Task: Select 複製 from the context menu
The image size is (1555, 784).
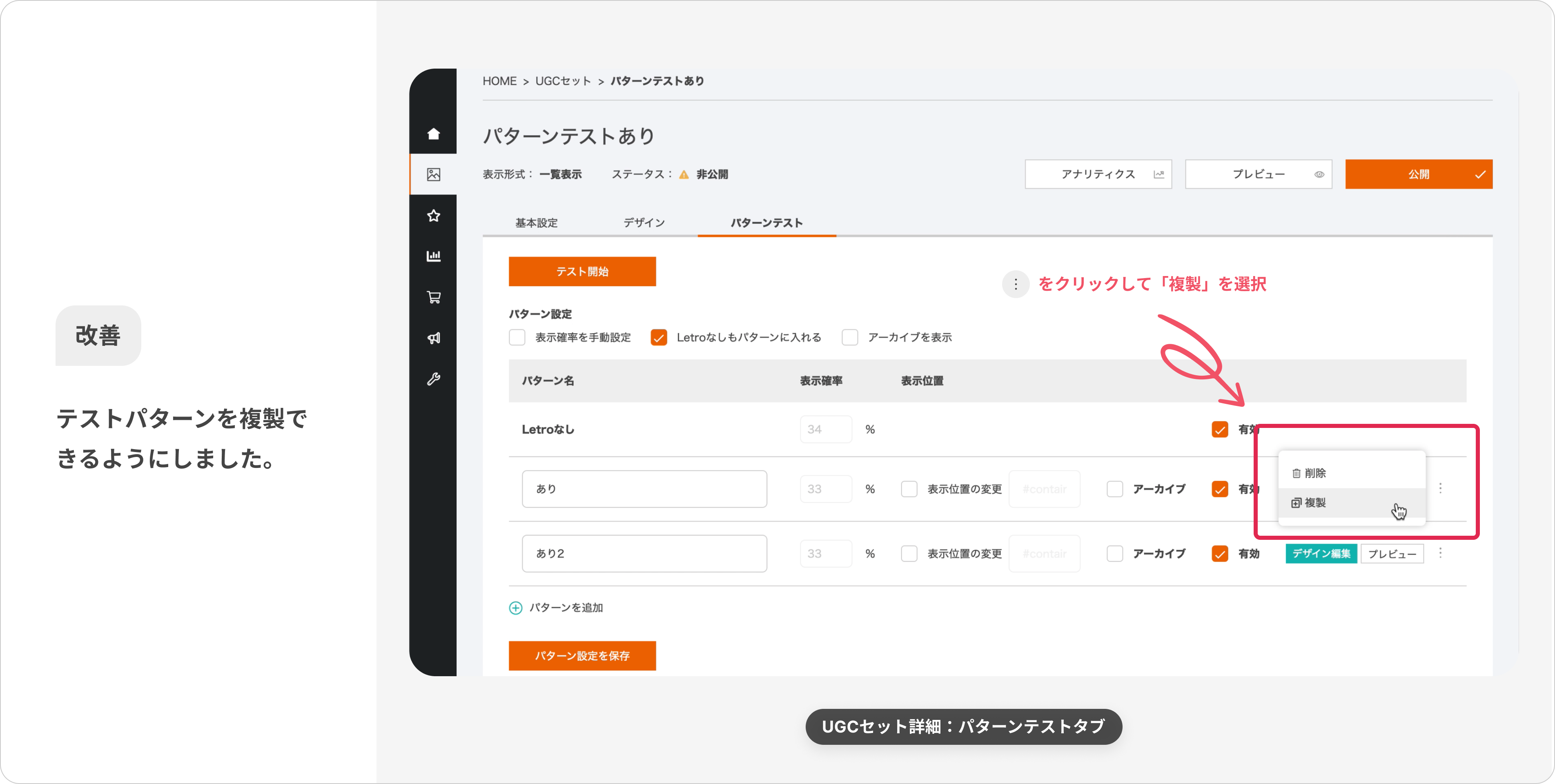Action: 1316,503
